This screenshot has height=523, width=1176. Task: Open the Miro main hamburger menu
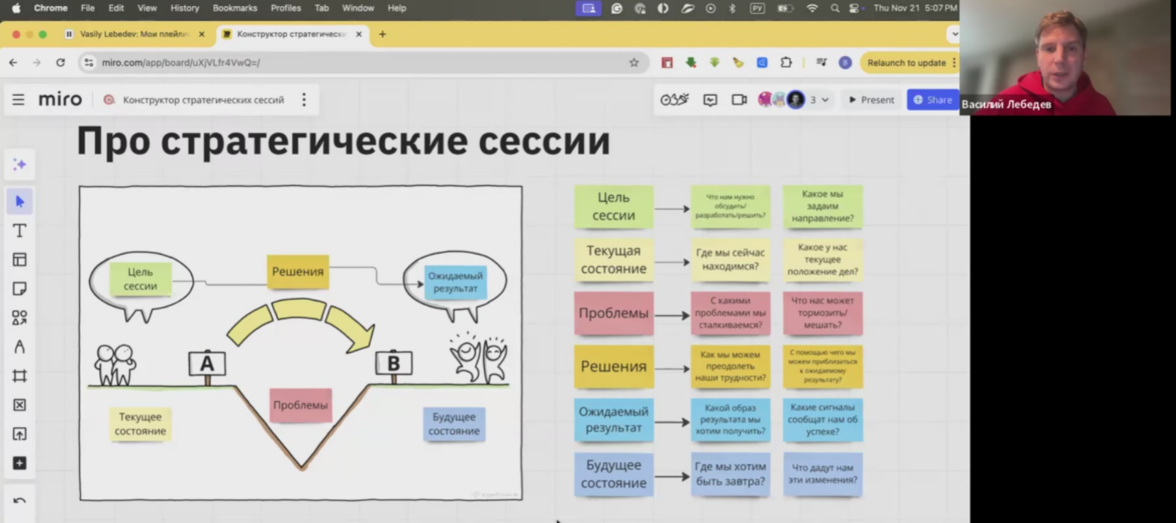[x=19, y=100]
